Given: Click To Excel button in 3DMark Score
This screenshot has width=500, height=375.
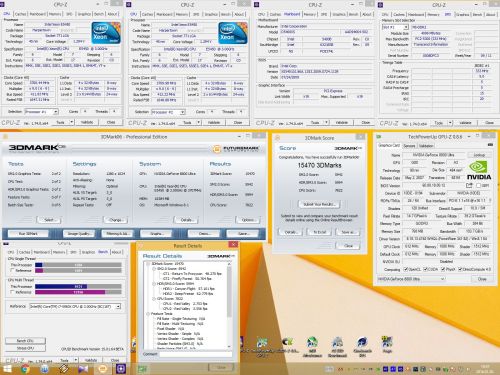Looking at the screenshot, I should click(319, 232).
